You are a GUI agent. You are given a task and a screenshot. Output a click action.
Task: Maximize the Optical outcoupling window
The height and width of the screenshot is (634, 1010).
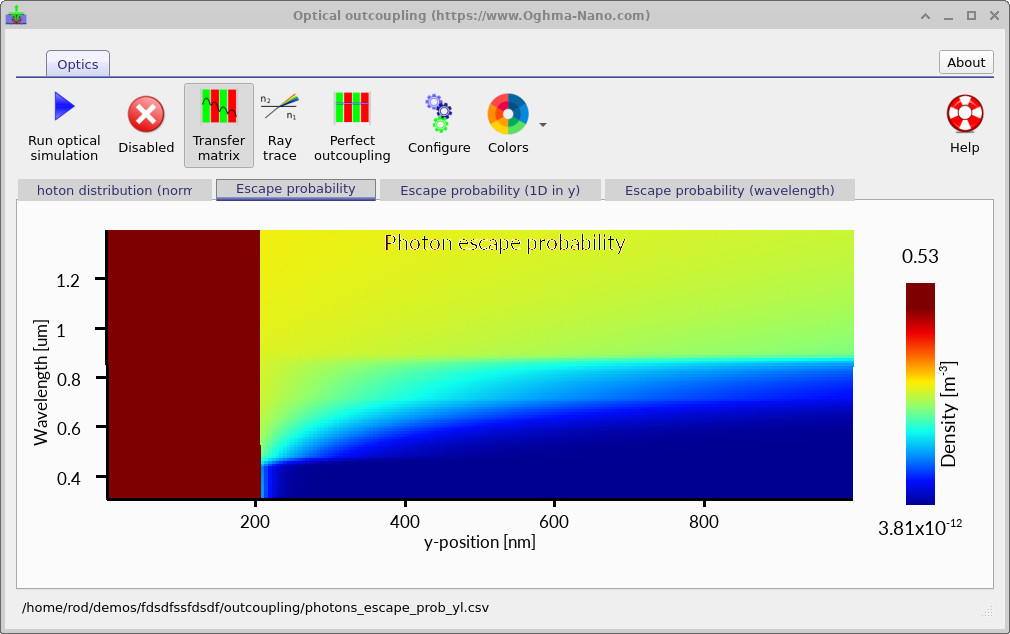point(971,16)
